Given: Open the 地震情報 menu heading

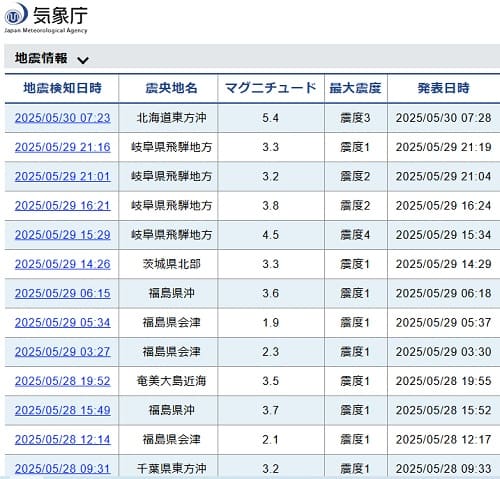Looking at the screenshot, I should point(41,58).
